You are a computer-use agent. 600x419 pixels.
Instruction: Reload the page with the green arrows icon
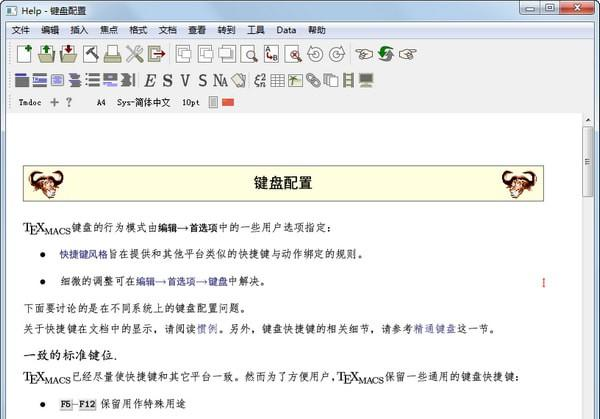tap(386, 54)
